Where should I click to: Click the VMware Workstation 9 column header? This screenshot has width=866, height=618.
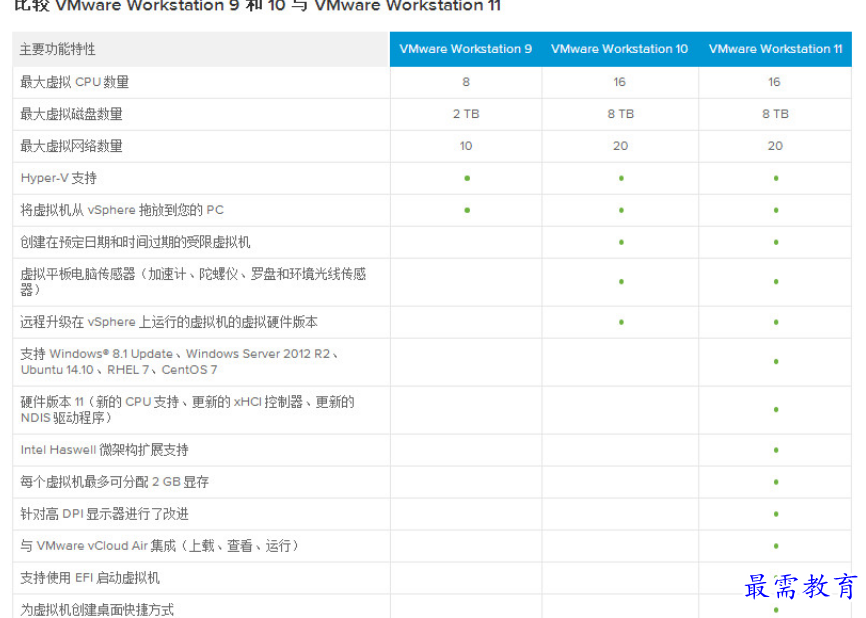coord(466,49)
